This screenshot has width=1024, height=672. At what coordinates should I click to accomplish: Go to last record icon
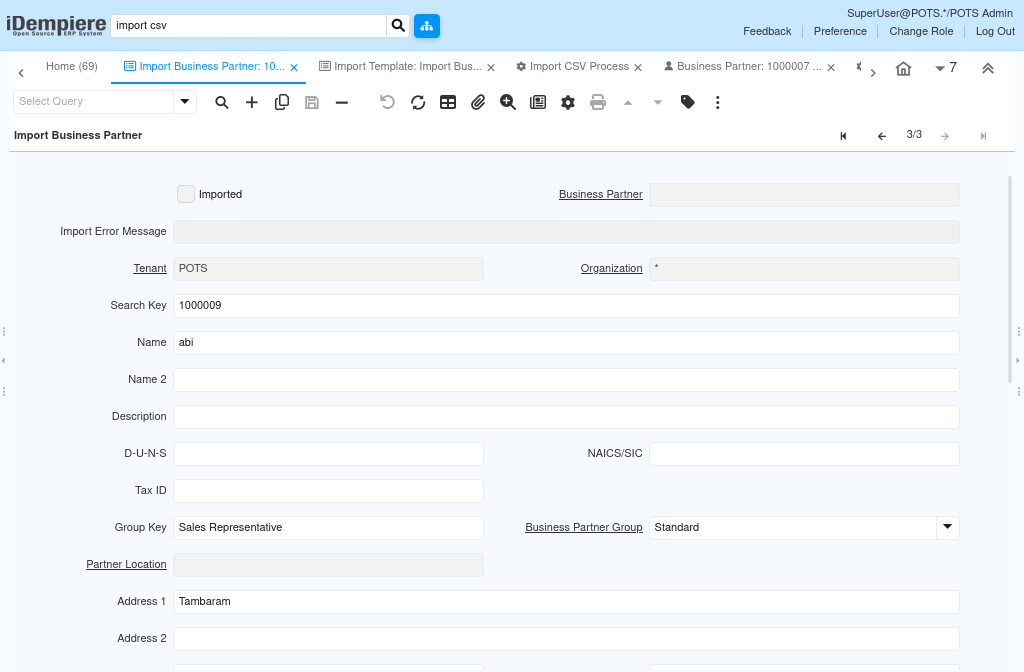(x=984, y=136)
